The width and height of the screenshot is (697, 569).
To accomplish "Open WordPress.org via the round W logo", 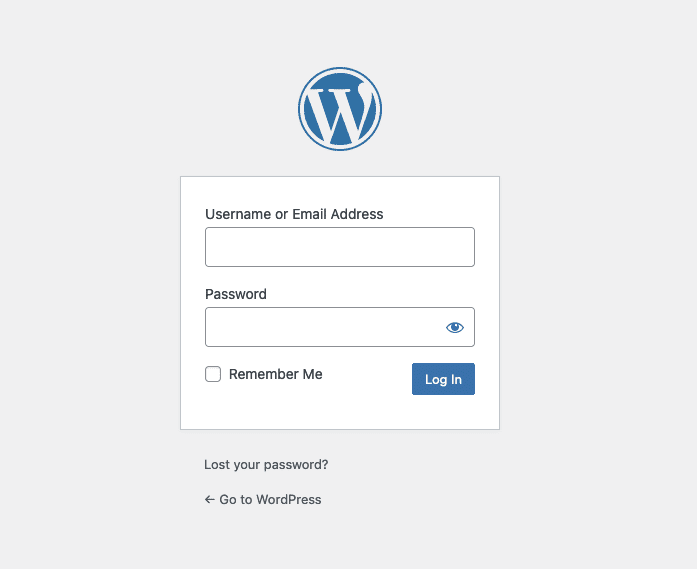I will coord(340,109).
